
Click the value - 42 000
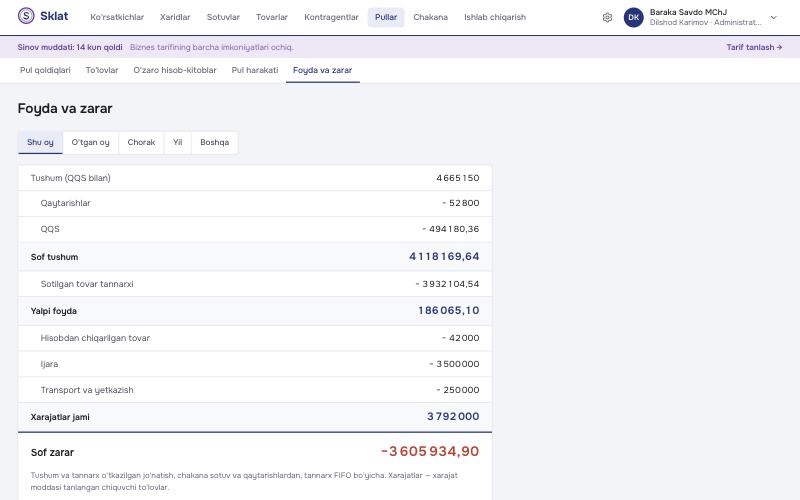click(461, 338)
